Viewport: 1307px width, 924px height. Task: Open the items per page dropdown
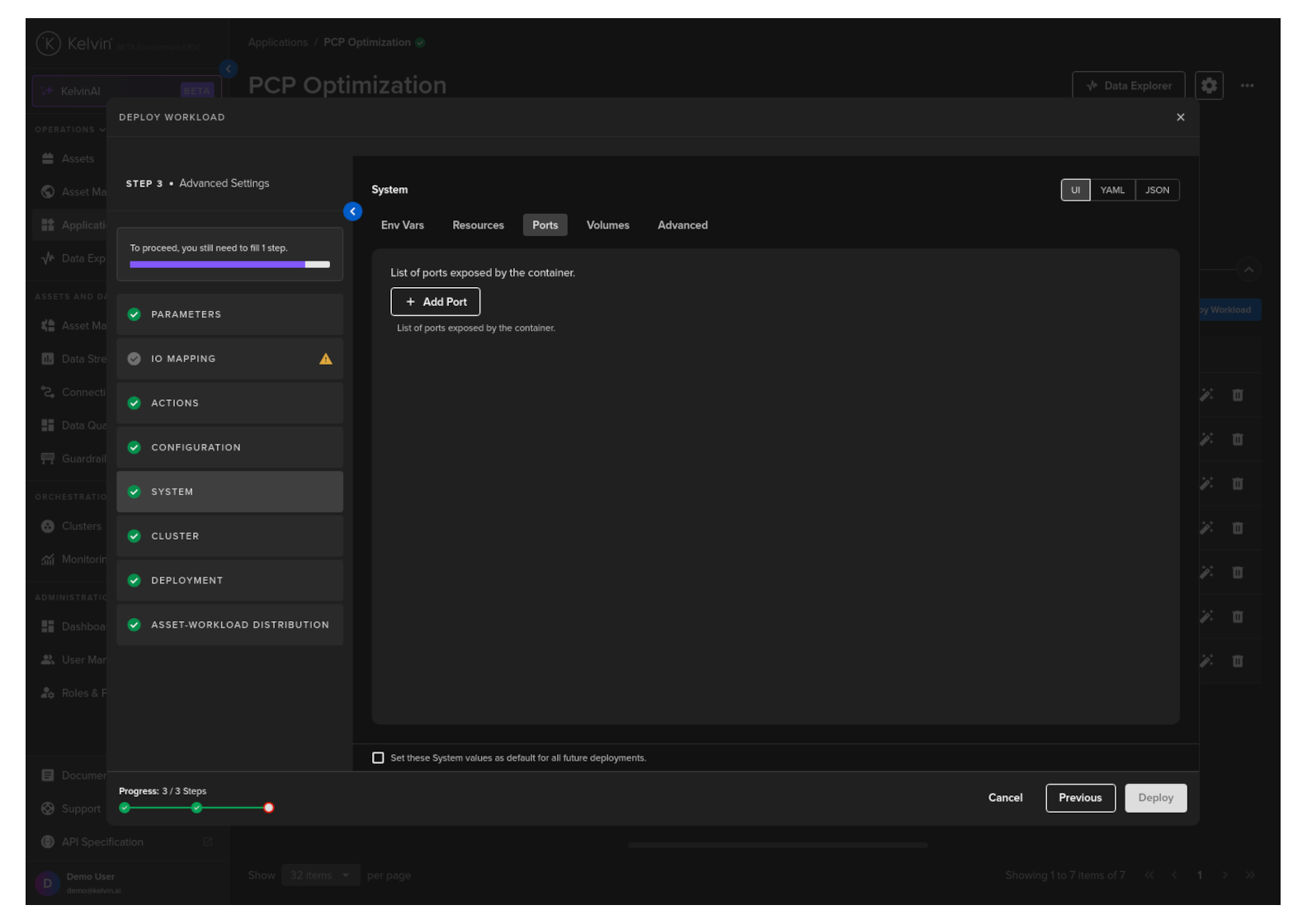point(320,875)
